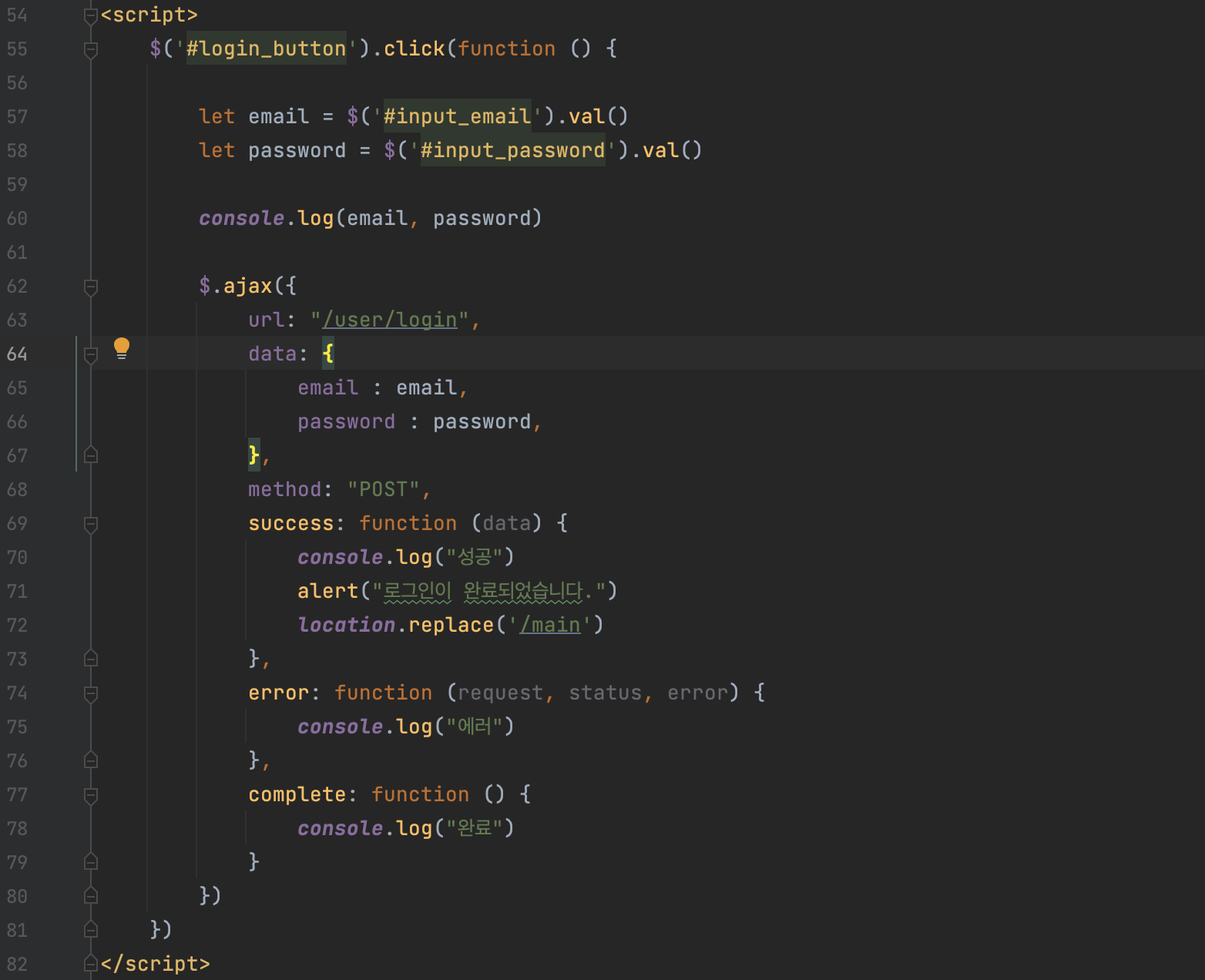Click the password key on line 66
The width and height of the screenshot is (1205, 980).
point(347,421)
